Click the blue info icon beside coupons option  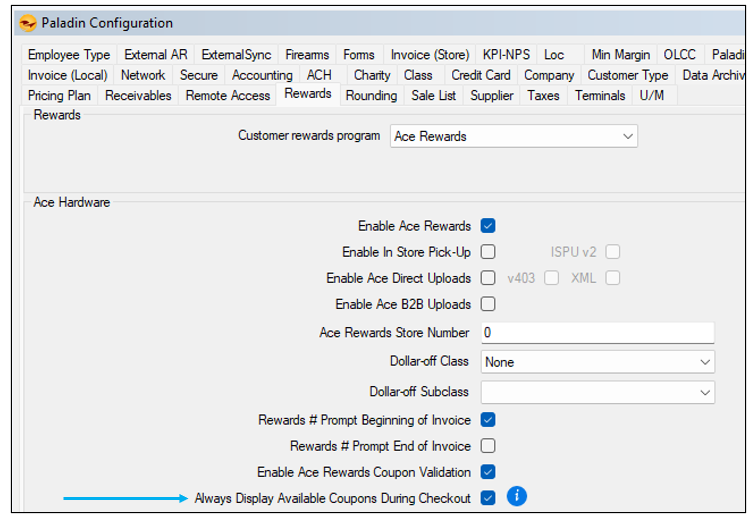pyautogui.click(x=516, y=497)
